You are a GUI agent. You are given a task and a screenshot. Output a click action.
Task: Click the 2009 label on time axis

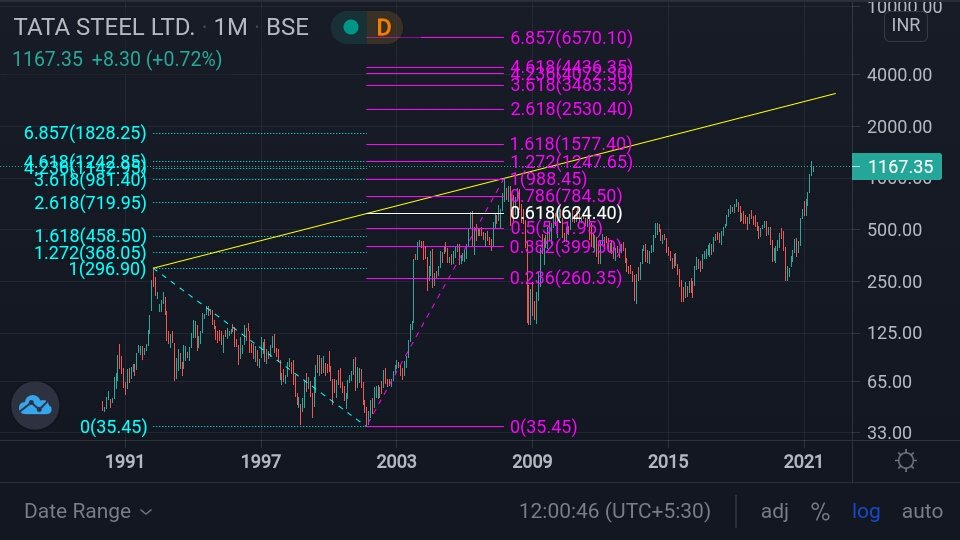click(531, 461)
